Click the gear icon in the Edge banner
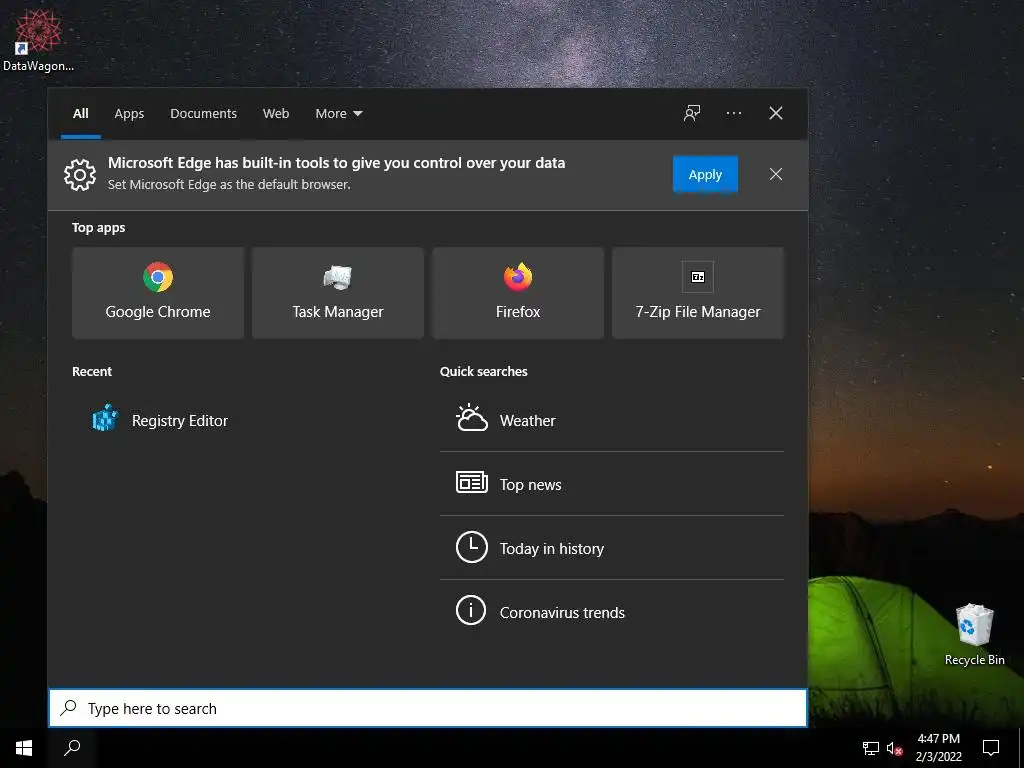1024x768 pixels. coord(80,174)
